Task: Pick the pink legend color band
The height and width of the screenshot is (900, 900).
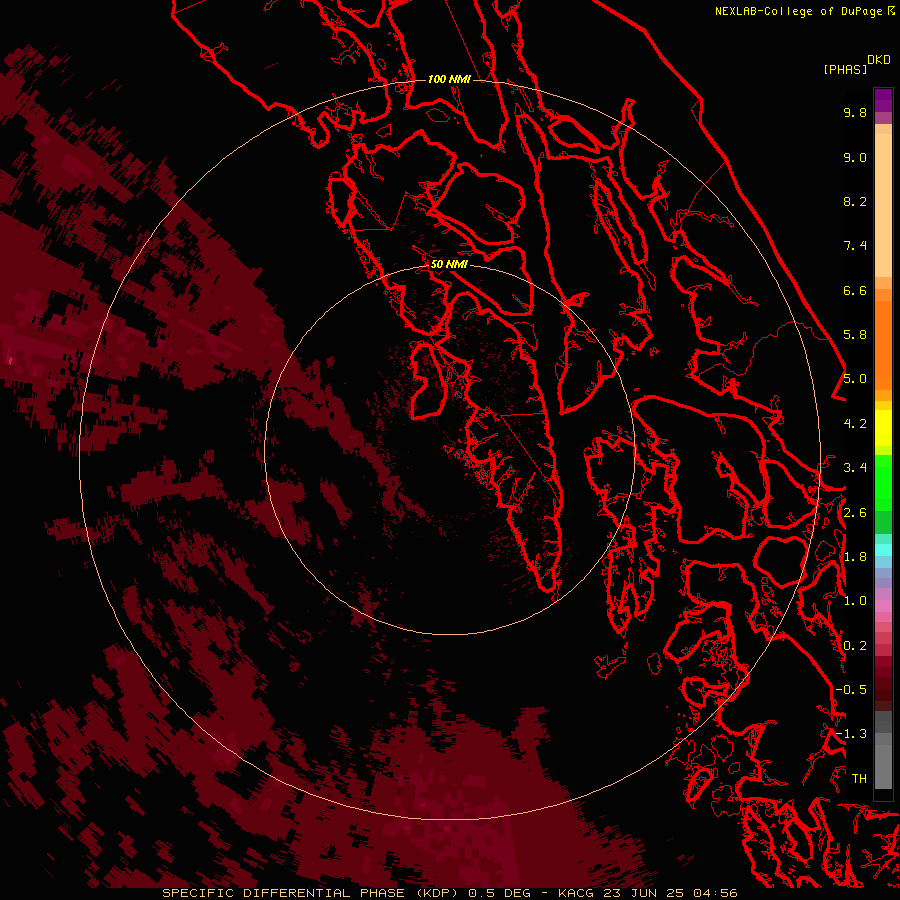Action: [x=883, y=606]
